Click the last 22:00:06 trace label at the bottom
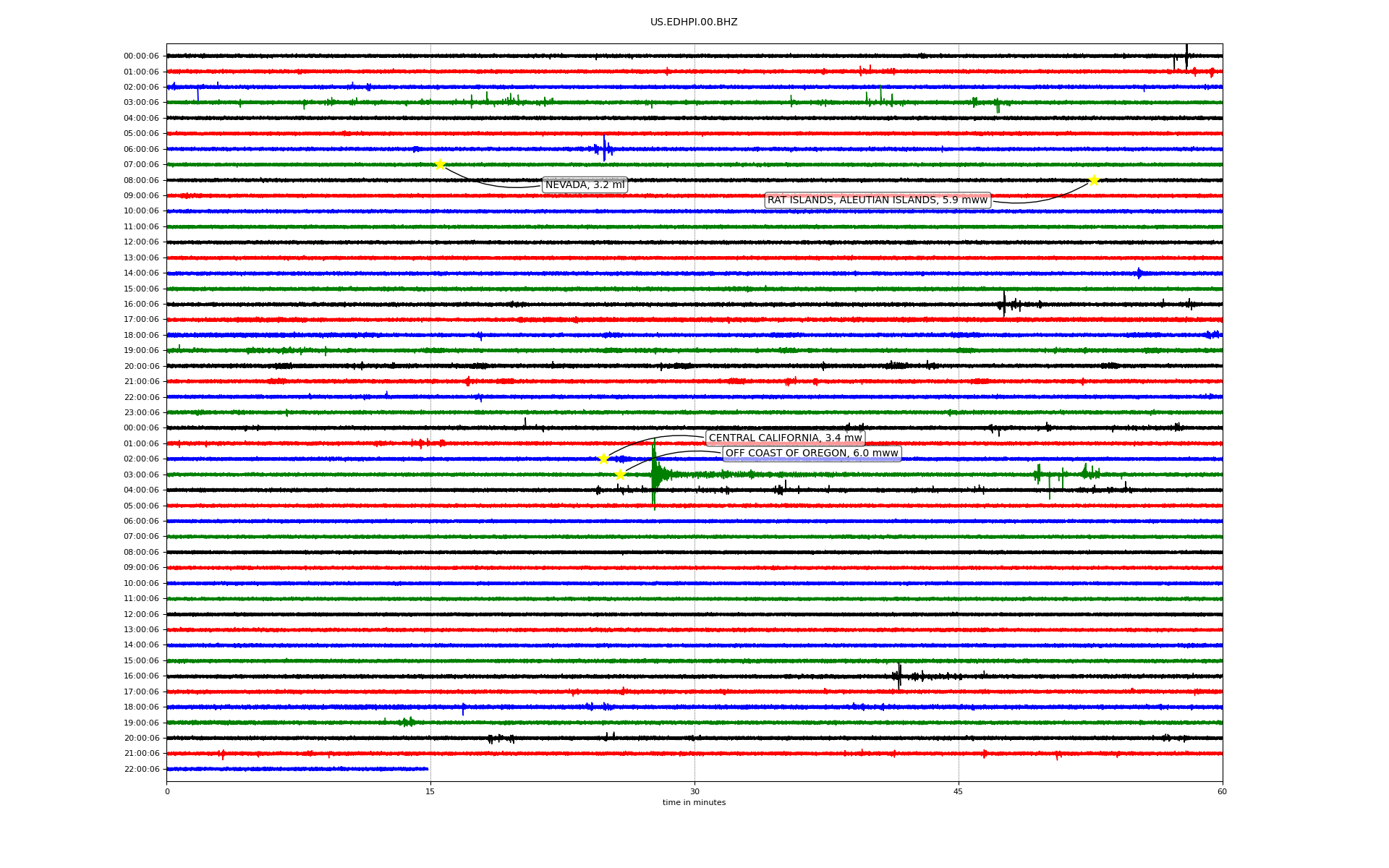This screenshot has width=1389, height=868. pos(141,770)
